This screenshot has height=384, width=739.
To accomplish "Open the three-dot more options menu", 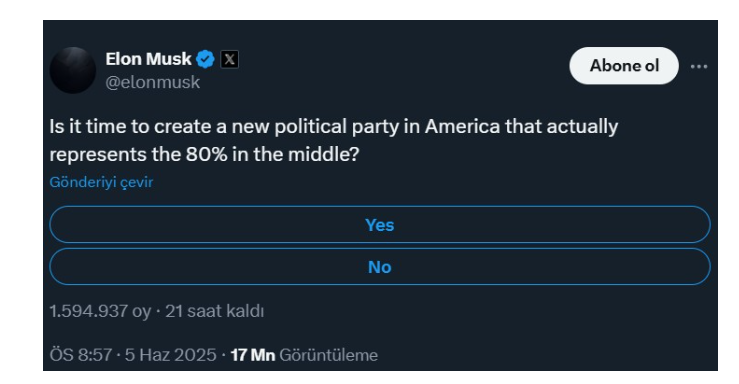I will tap(698, 66).
